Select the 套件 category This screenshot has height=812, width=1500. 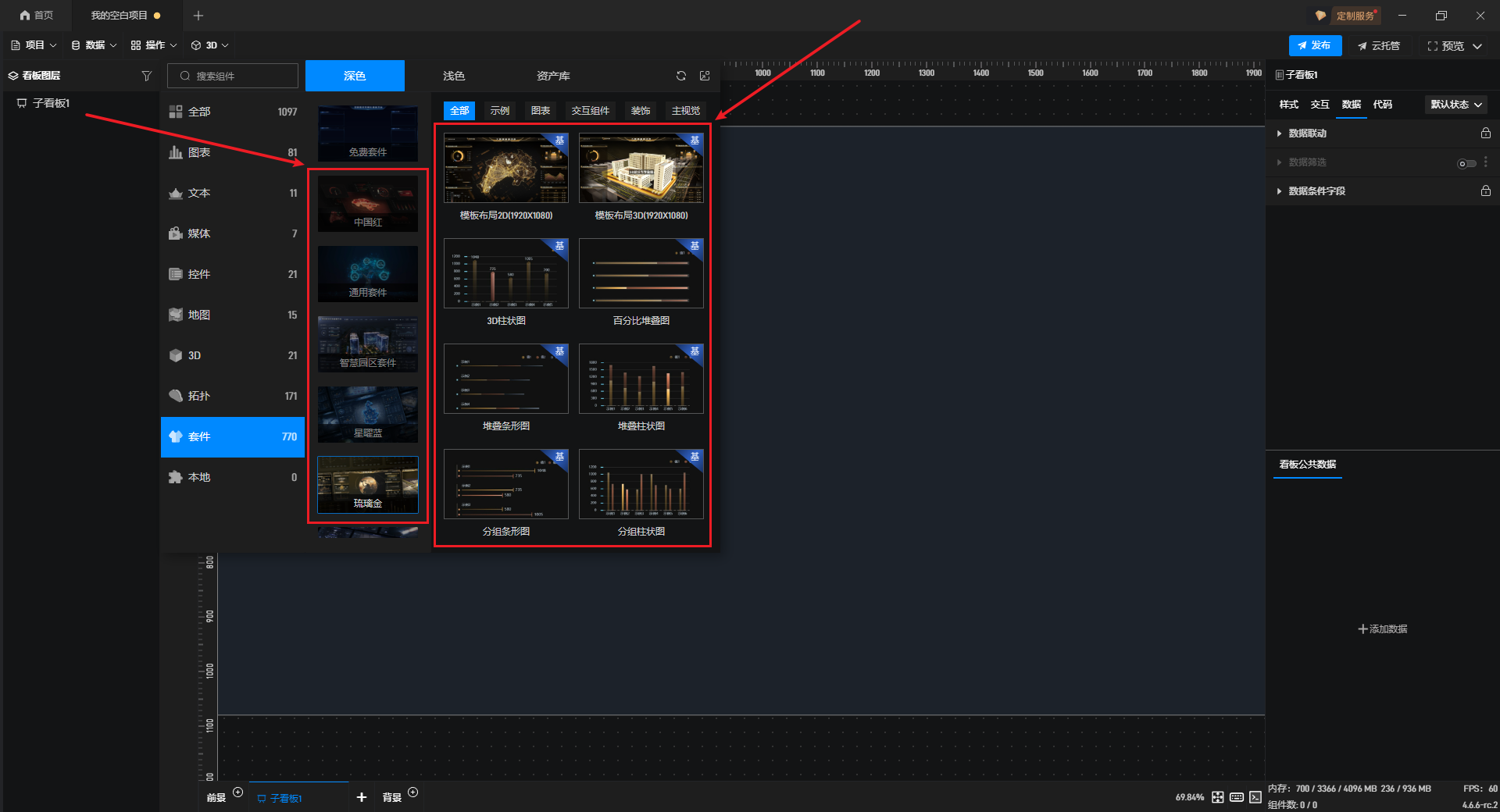point(233,436)
